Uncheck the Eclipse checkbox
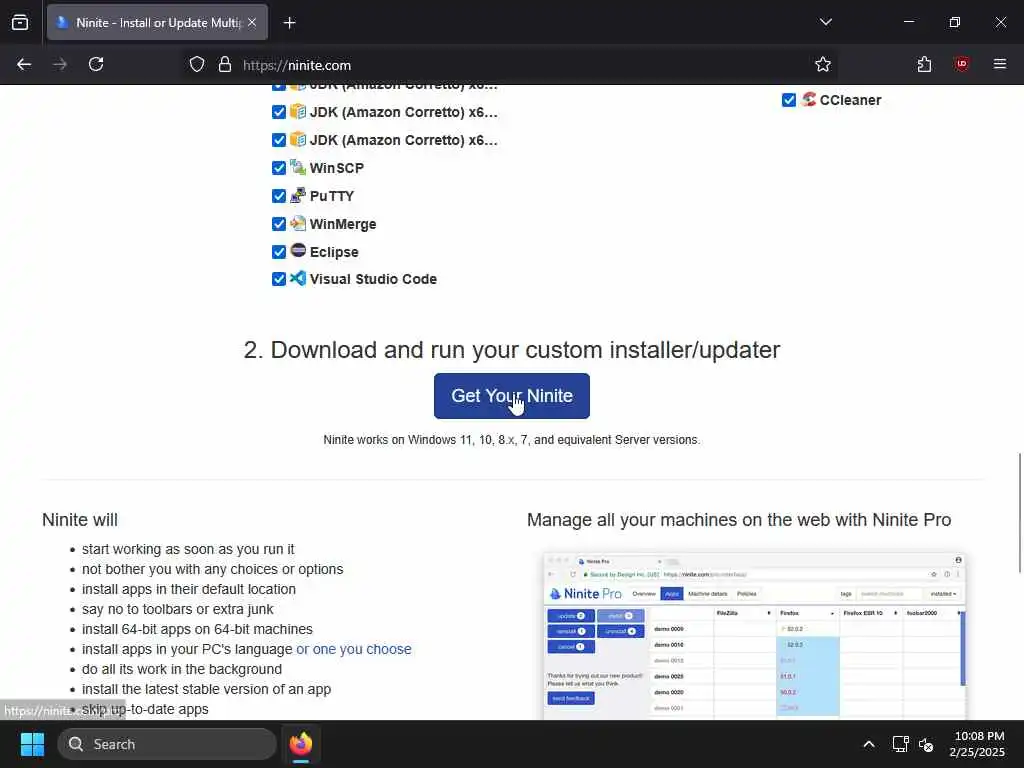 (279, 252)
